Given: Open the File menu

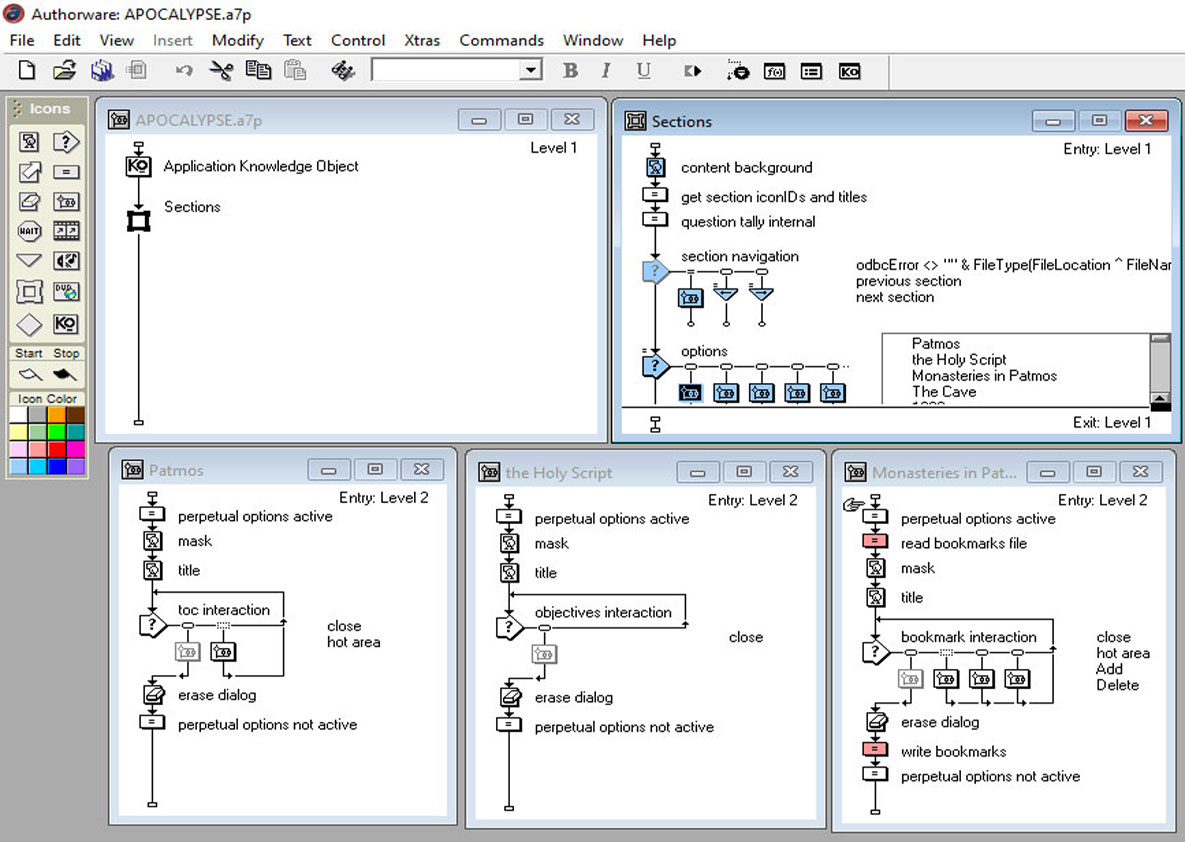Looking at the screenshot, I should coord(22,40).
